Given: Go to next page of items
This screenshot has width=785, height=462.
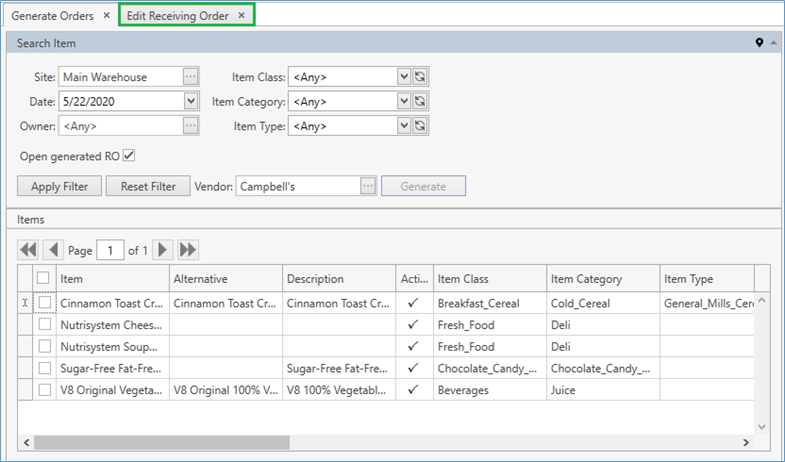Looking at the screenshot, I should [163, 250].
